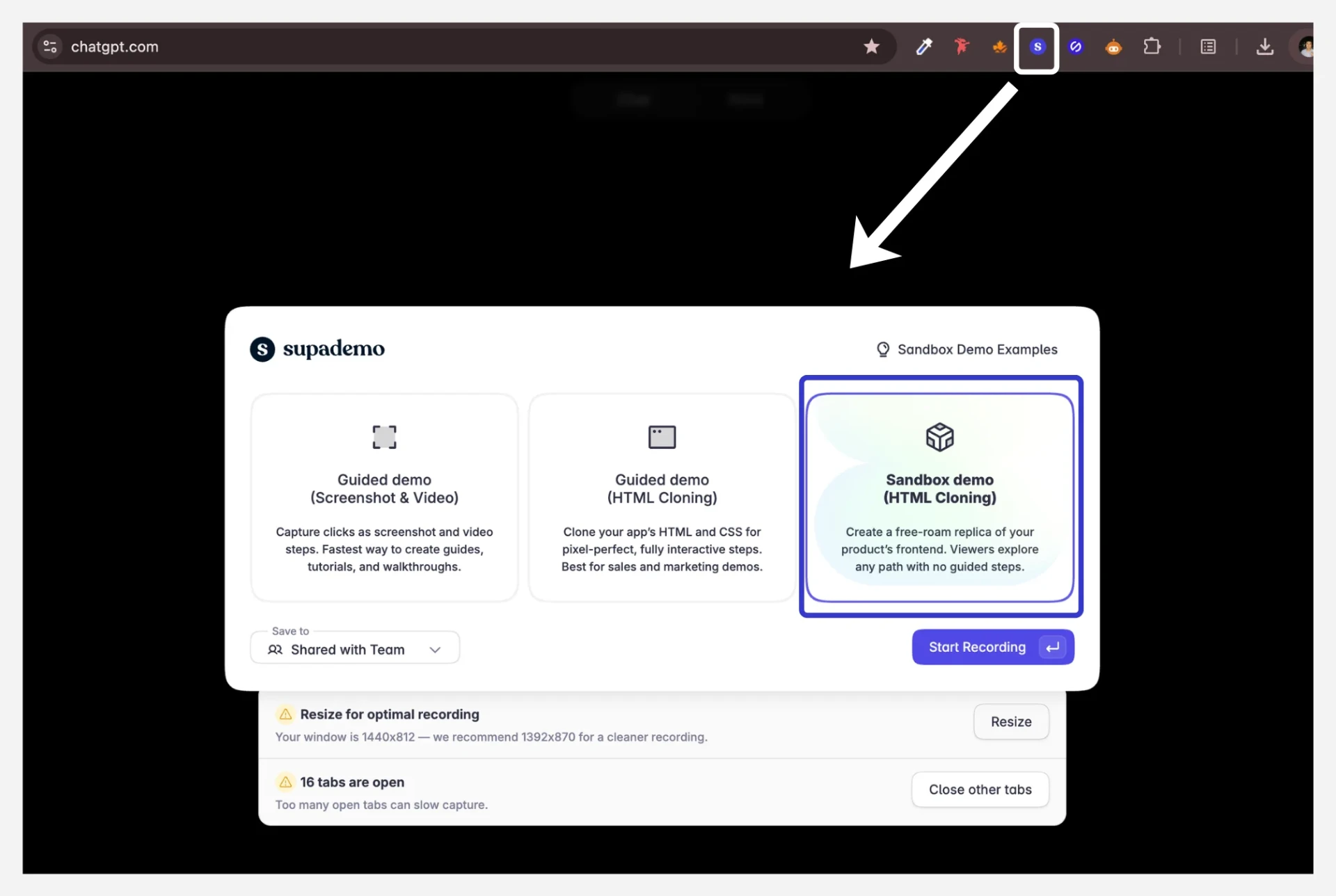The image size is (1336, 896).
Task: Click the supademo logo in popup
Action: click(317, 349)
